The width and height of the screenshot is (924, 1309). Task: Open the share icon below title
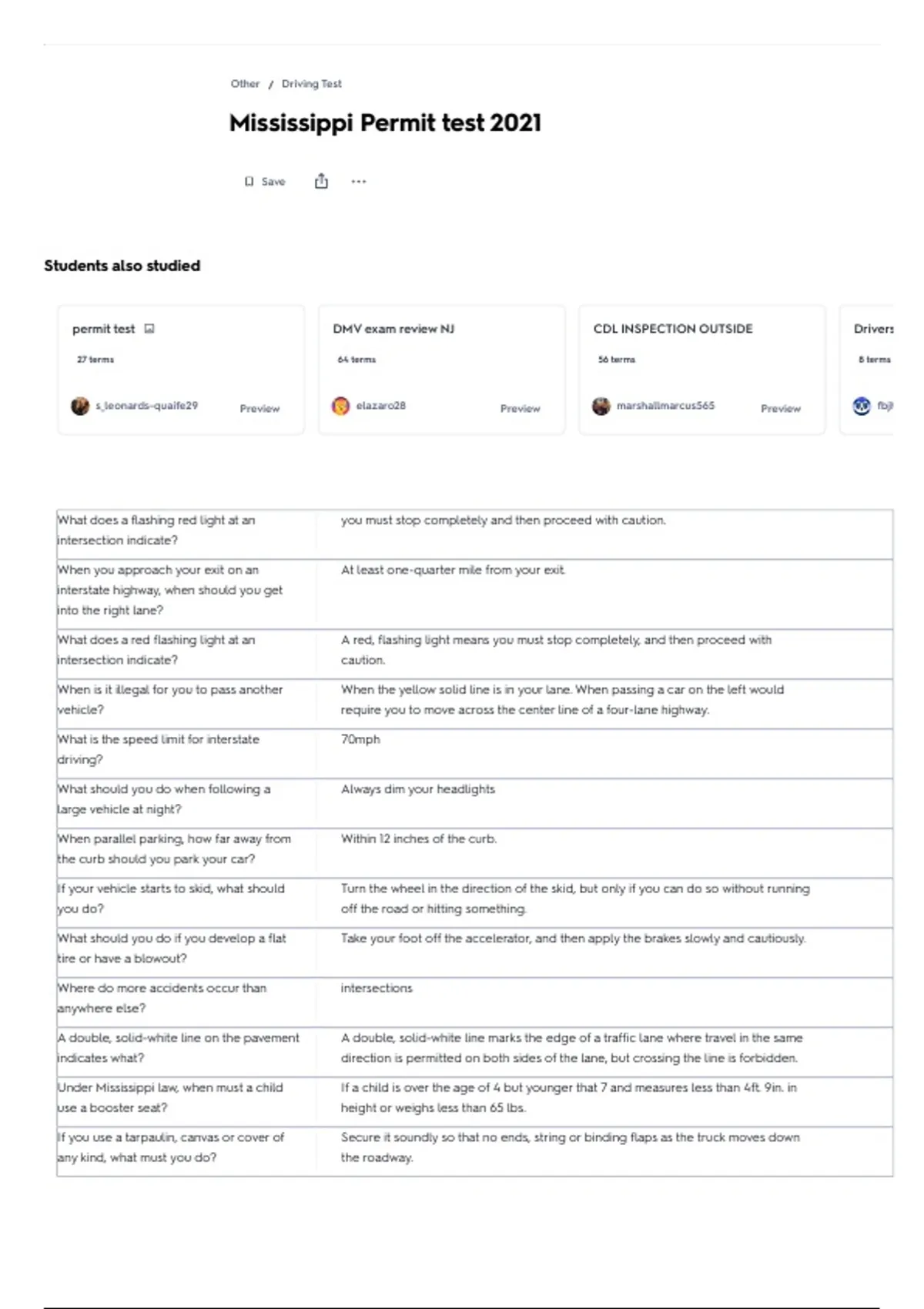321,181
